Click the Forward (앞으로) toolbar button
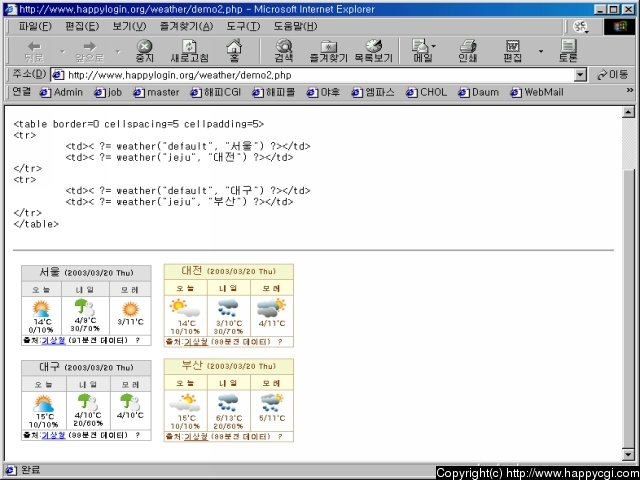The image size is (640, 480). (90, 51)
